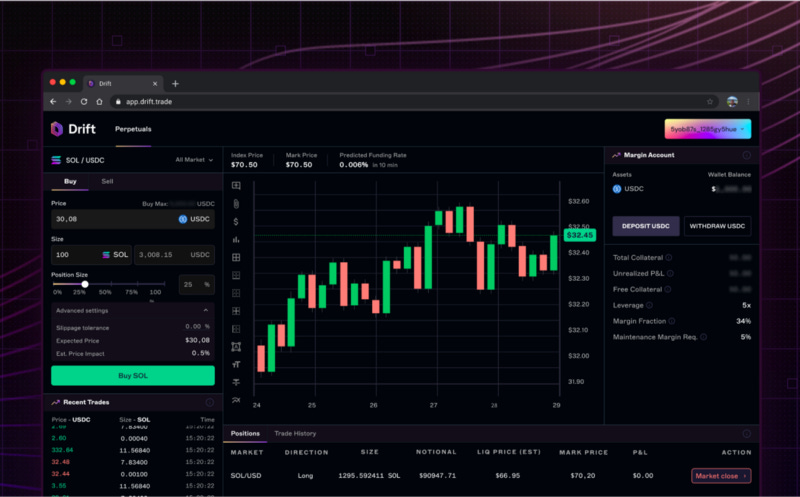The width and height of the screenshot is (800, 497).
Task: Show info for Free Collateral
Action: 667,289
